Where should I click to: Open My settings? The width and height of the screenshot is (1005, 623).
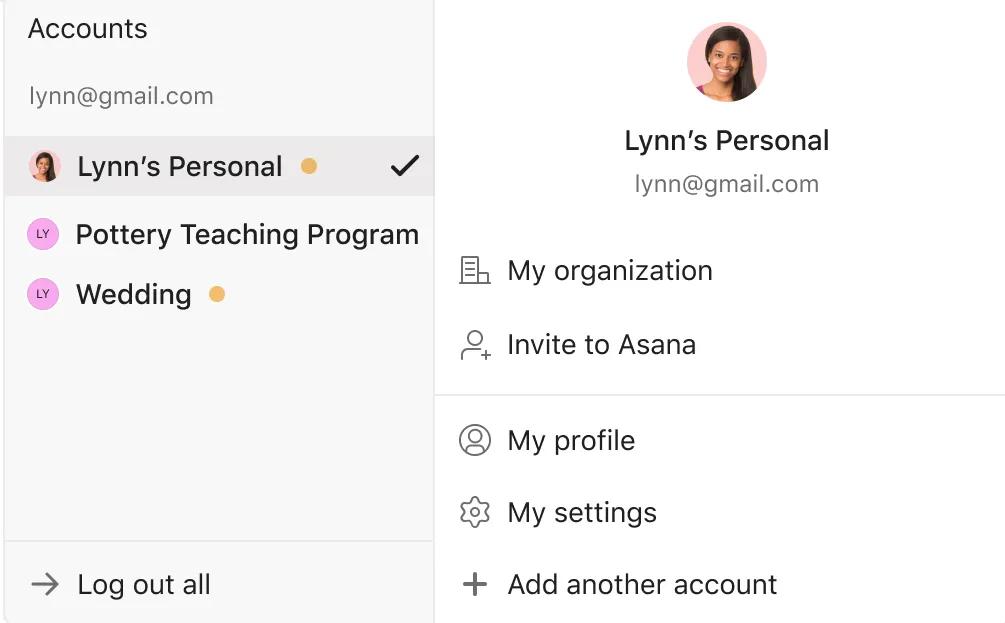point(582,513)
